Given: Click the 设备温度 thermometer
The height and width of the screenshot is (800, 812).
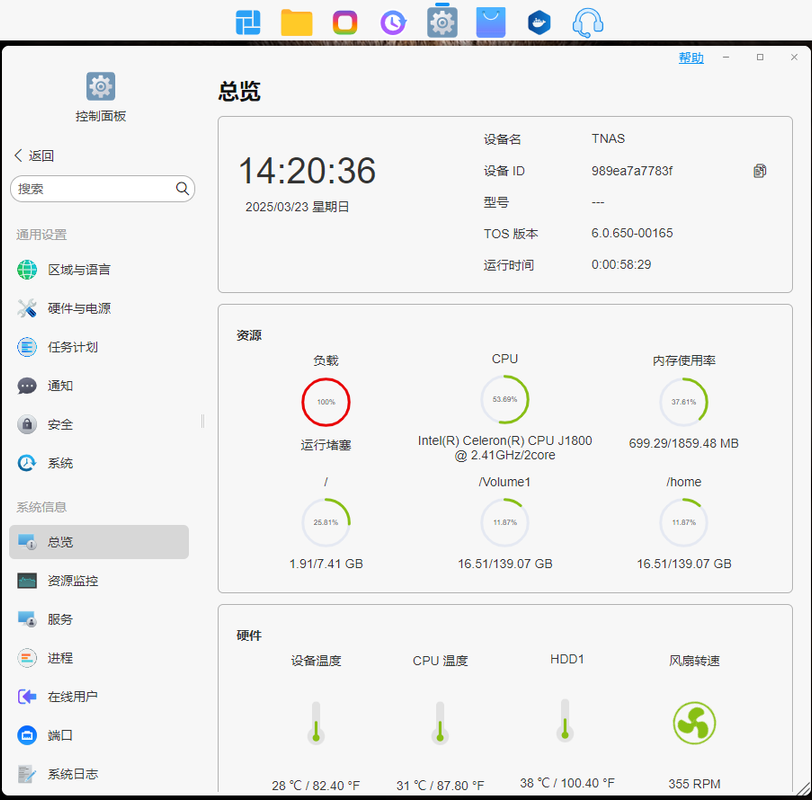Looking at the screenshot, I should click(x=316, y=723).
